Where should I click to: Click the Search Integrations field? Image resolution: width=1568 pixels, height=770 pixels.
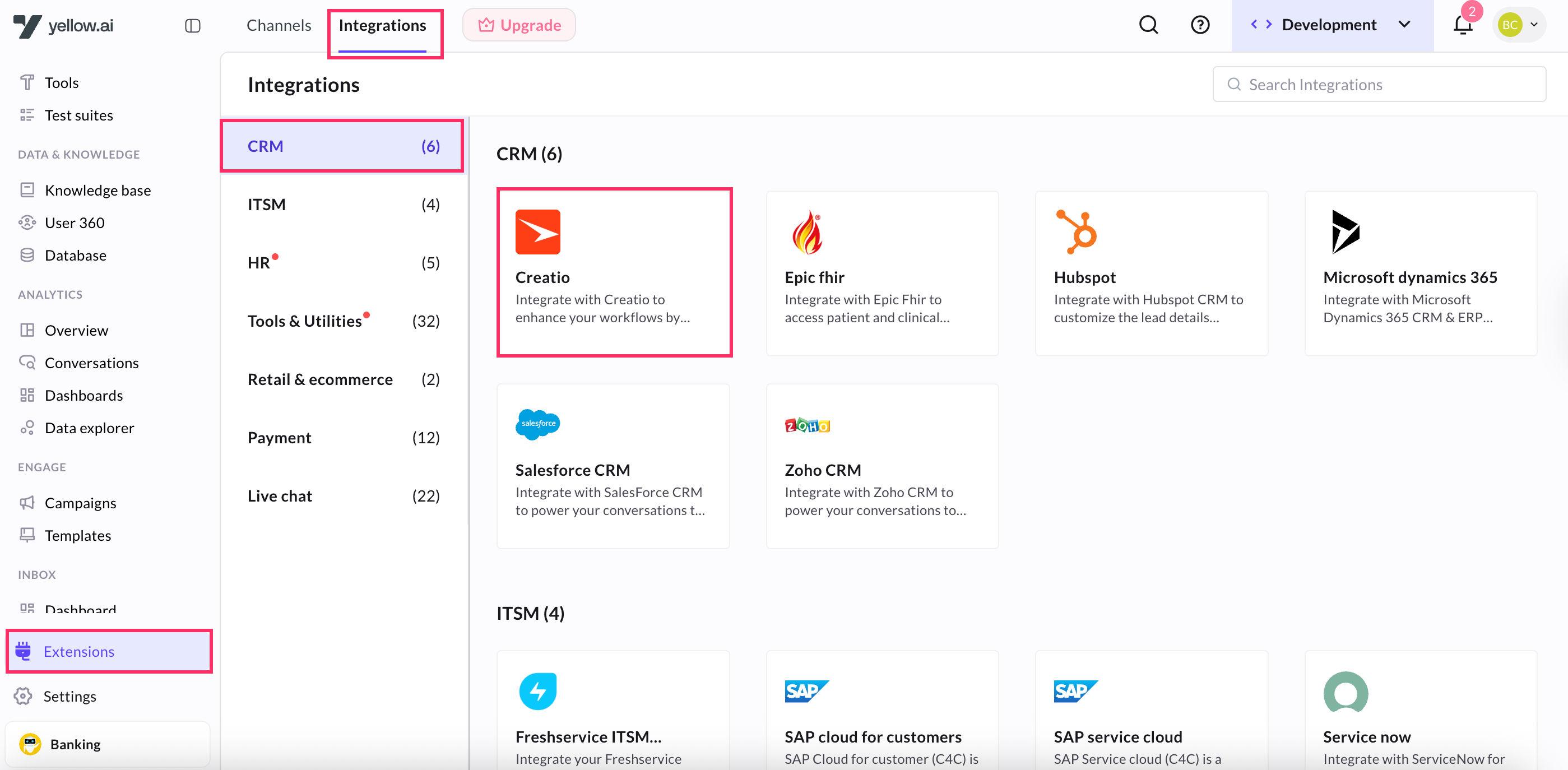(x=1379, y=85)
